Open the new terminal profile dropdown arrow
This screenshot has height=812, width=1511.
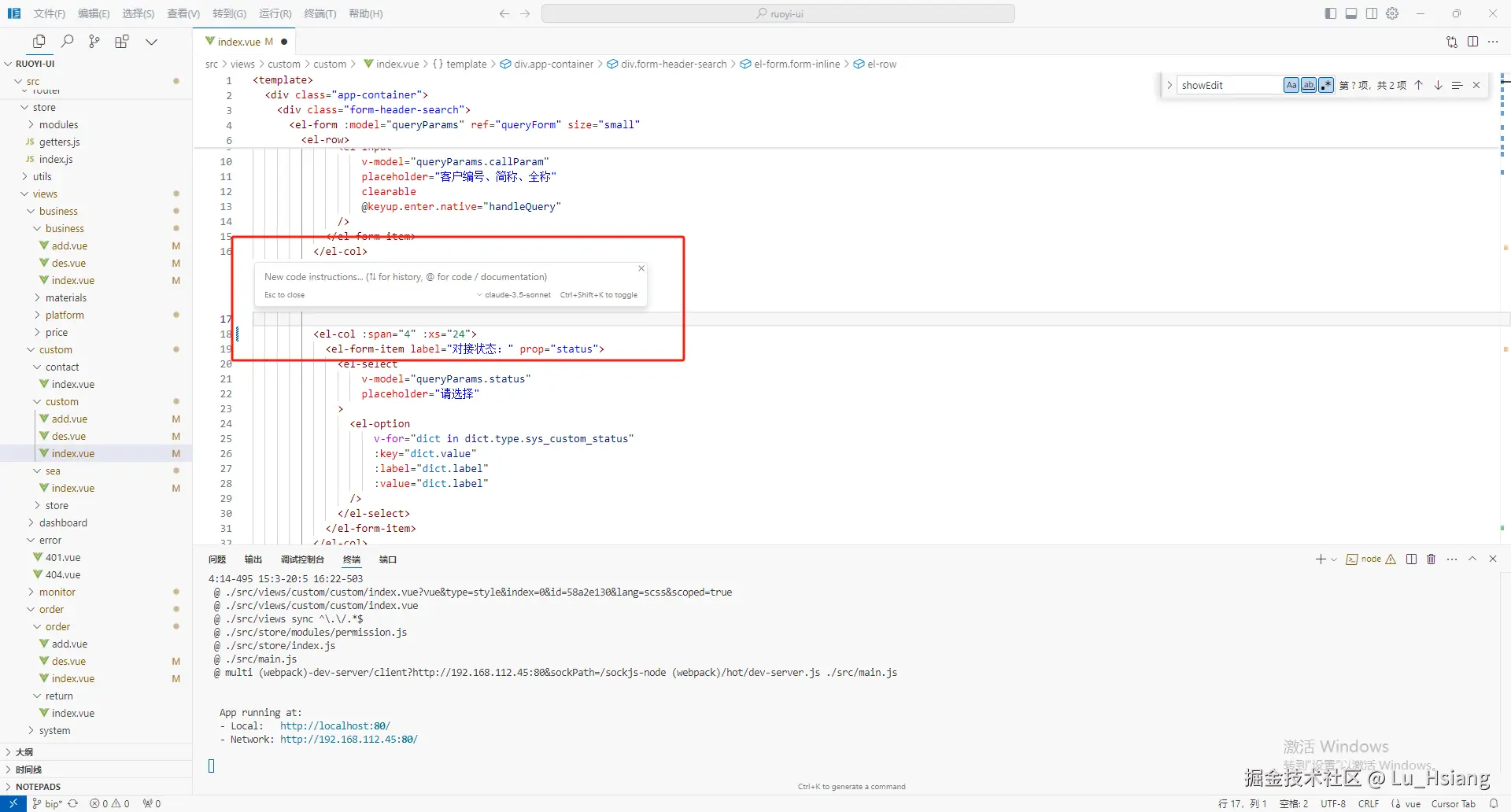point(1334,559)
